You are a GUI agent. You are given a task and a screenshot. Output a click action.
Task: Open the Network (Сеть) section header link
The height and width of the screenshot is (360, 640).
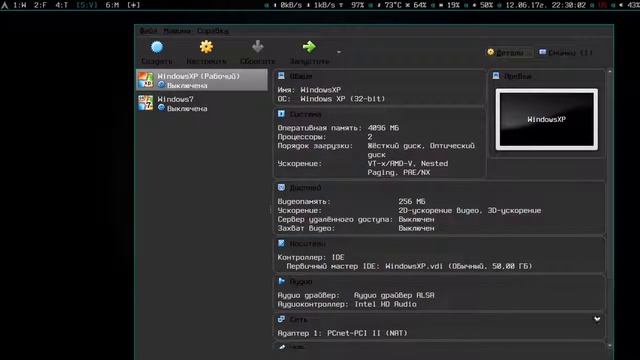pos(298,320)
